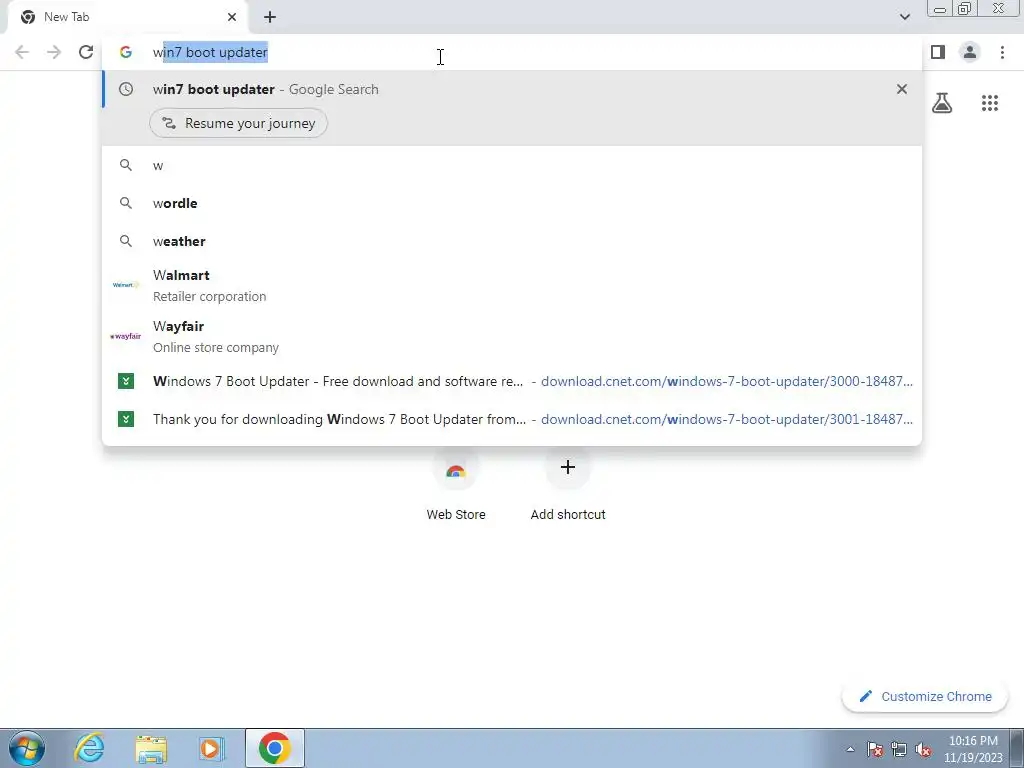
Task: Reload the page with the refresh icon
Action: click(86, 52)
